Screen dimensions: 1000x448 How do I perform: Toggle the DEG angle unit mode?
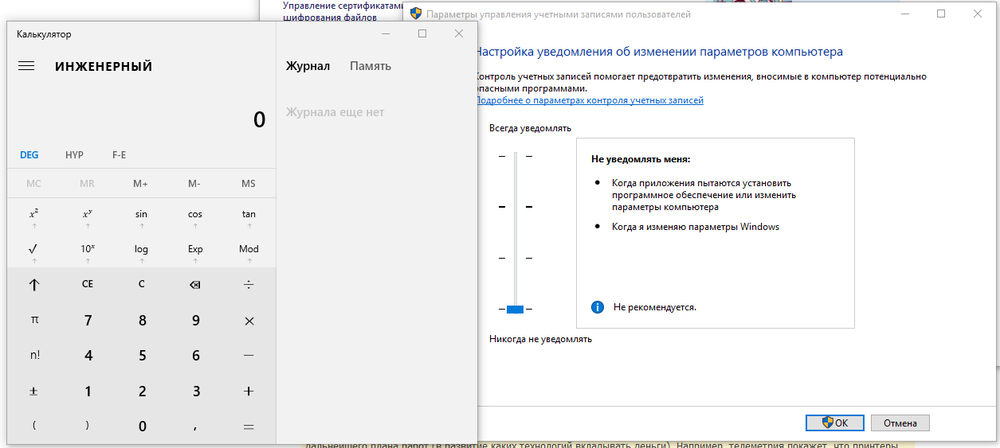(x=30, y=155)
